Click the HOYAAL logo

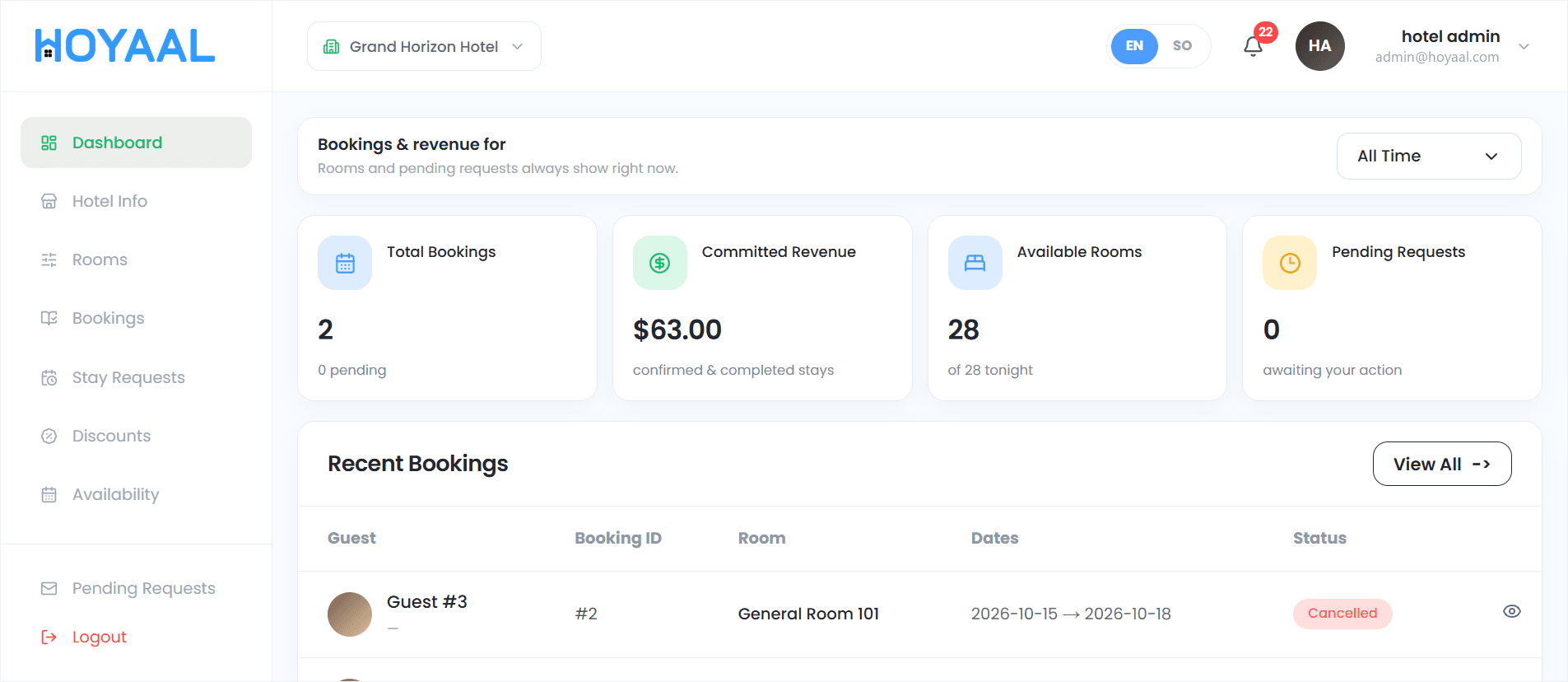pyautogui.click(x=125, y=46)
